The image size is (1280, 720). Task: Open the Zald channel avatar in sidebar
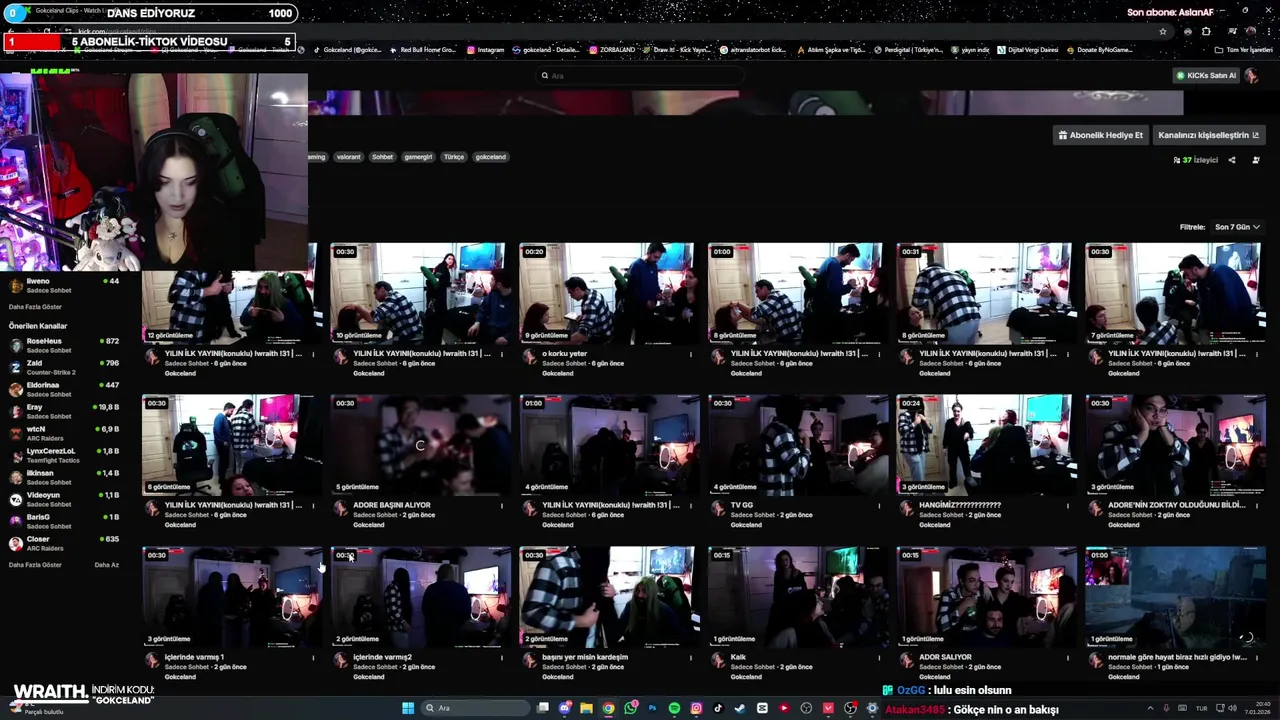click(x=15, y=367)
